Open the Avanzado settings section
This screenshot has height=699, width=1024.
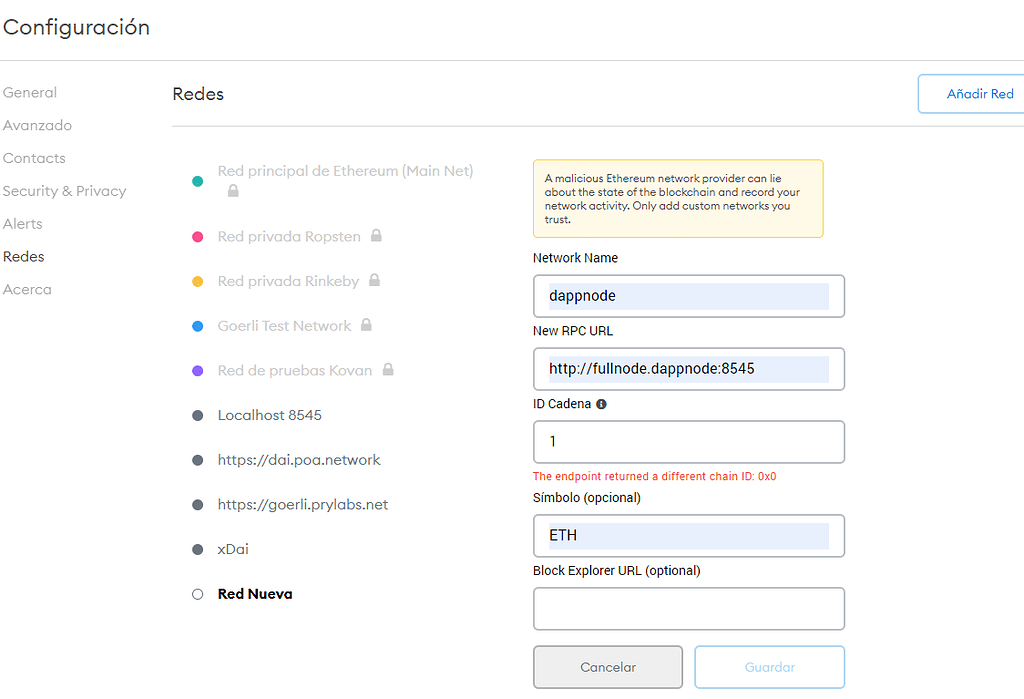37,125
